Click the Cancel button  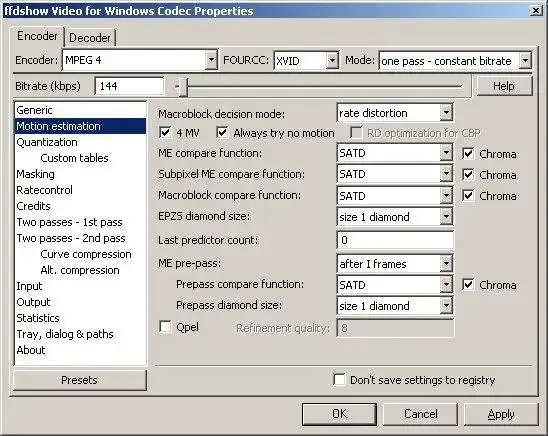click(420, 414)
